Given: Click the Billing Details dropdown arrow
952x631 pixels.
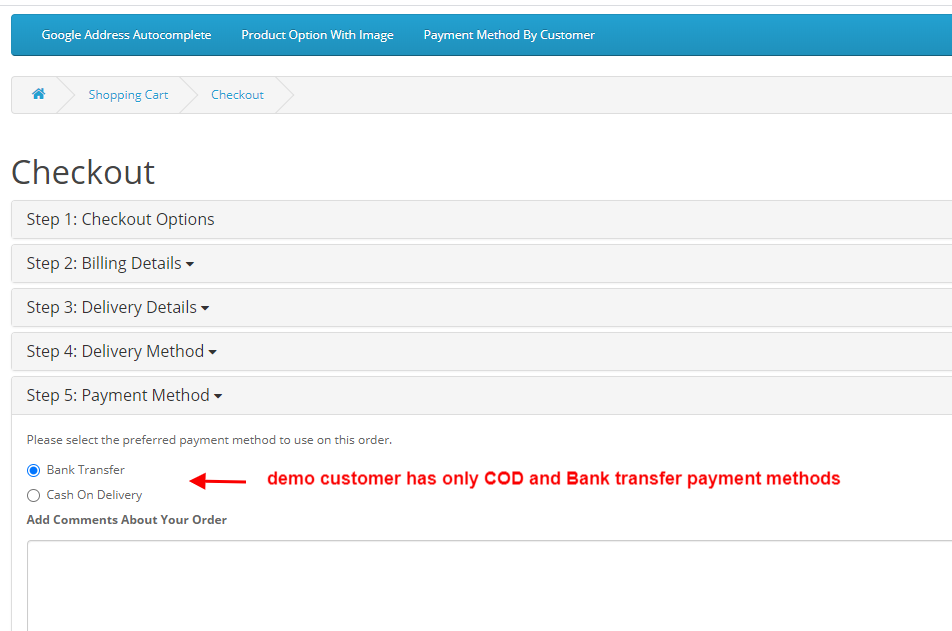Looking at the screenshot, I should pos(190,263).
